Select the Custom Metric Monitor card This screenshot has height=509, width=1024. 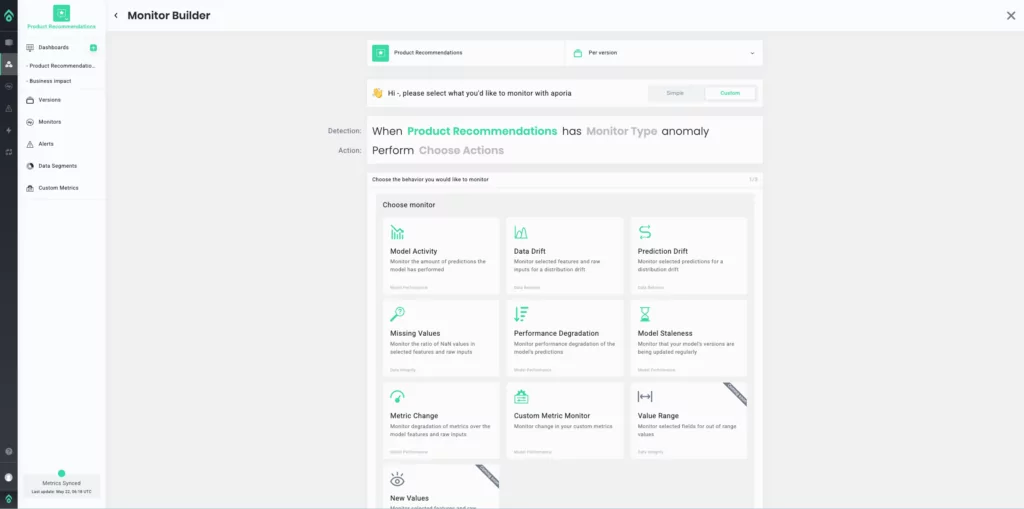tap(564, 421)
